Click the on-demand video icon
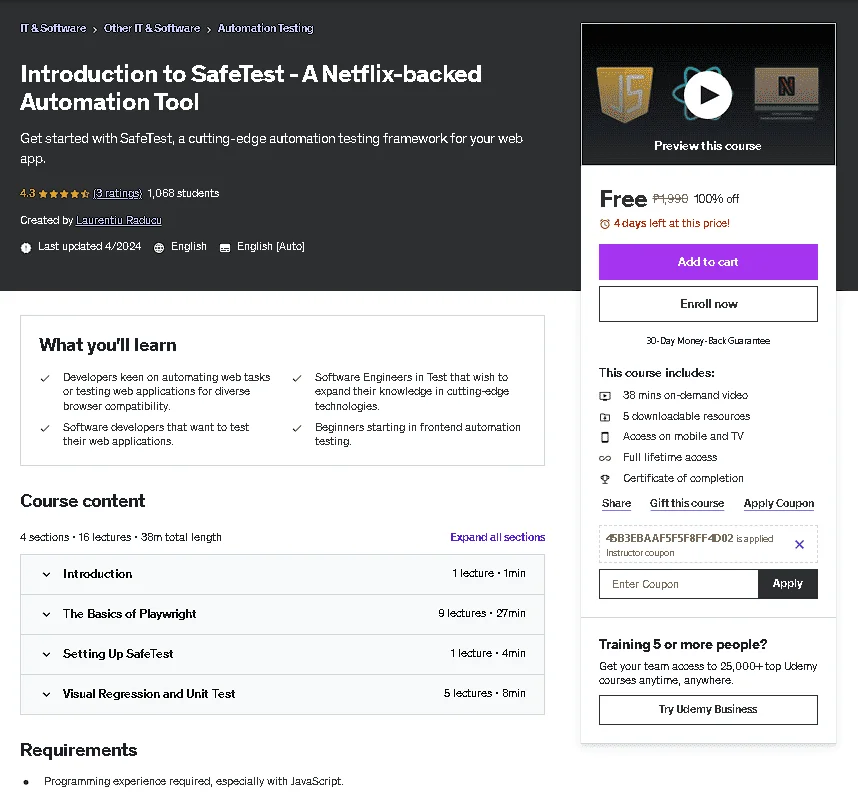 [605, 396]
